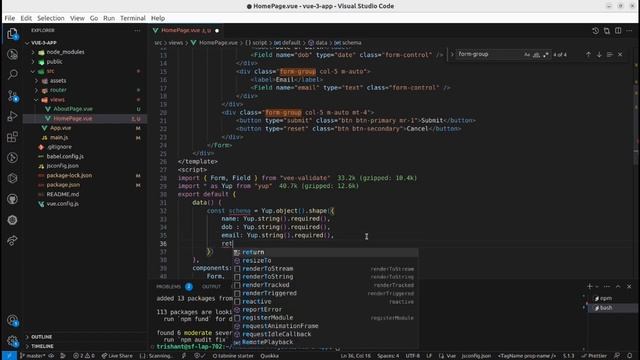640x360 pixels.
Task: Open the GitHub view in activity bar
Action: click(x=12, y=199)
